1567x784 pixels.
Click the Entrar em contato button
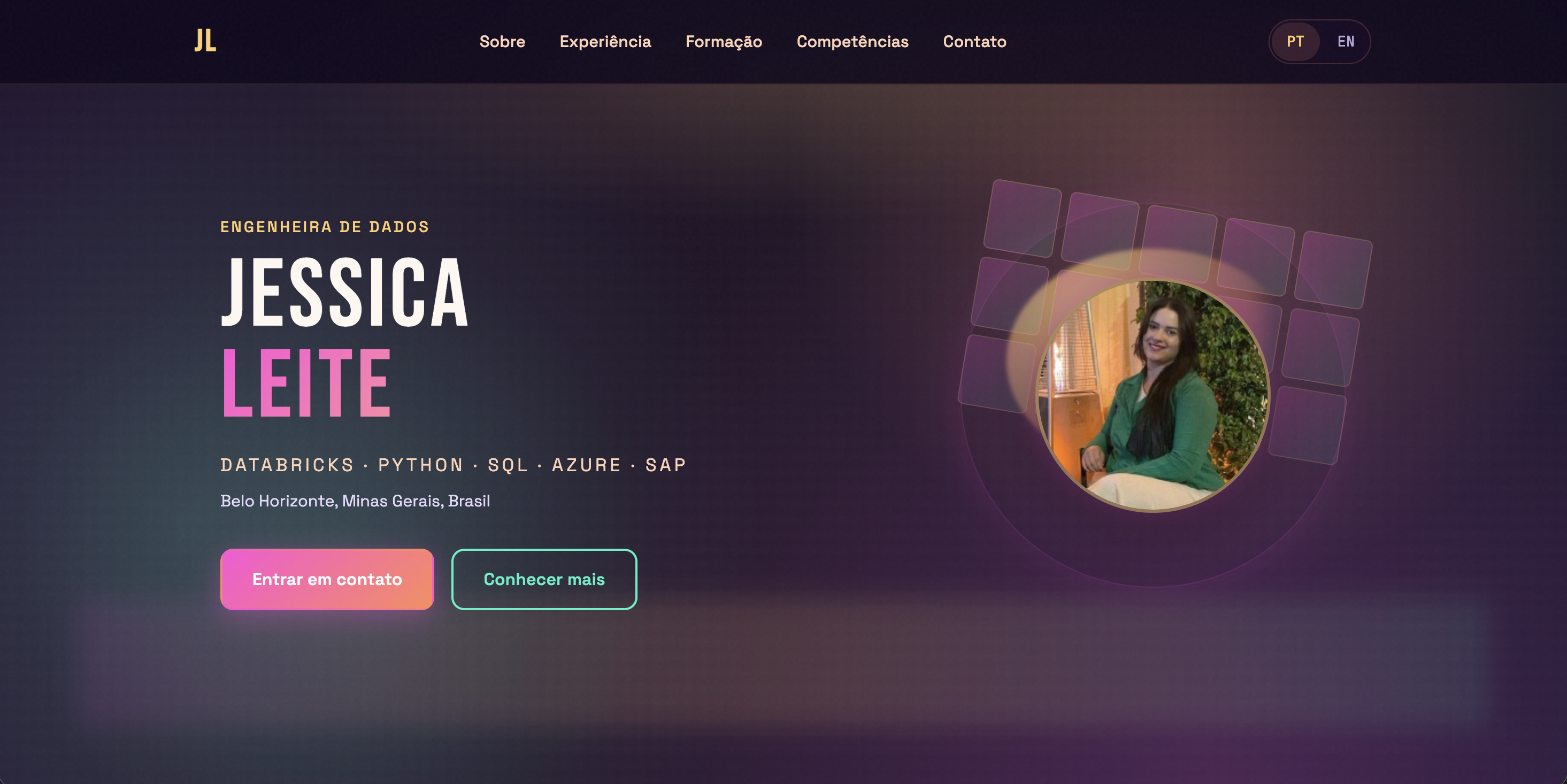(327, 579)
